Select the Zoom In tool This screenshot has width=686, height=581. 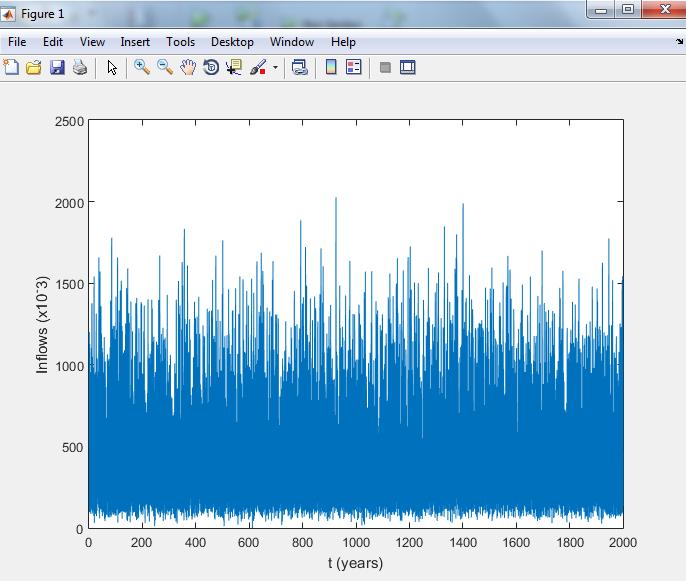142,67
